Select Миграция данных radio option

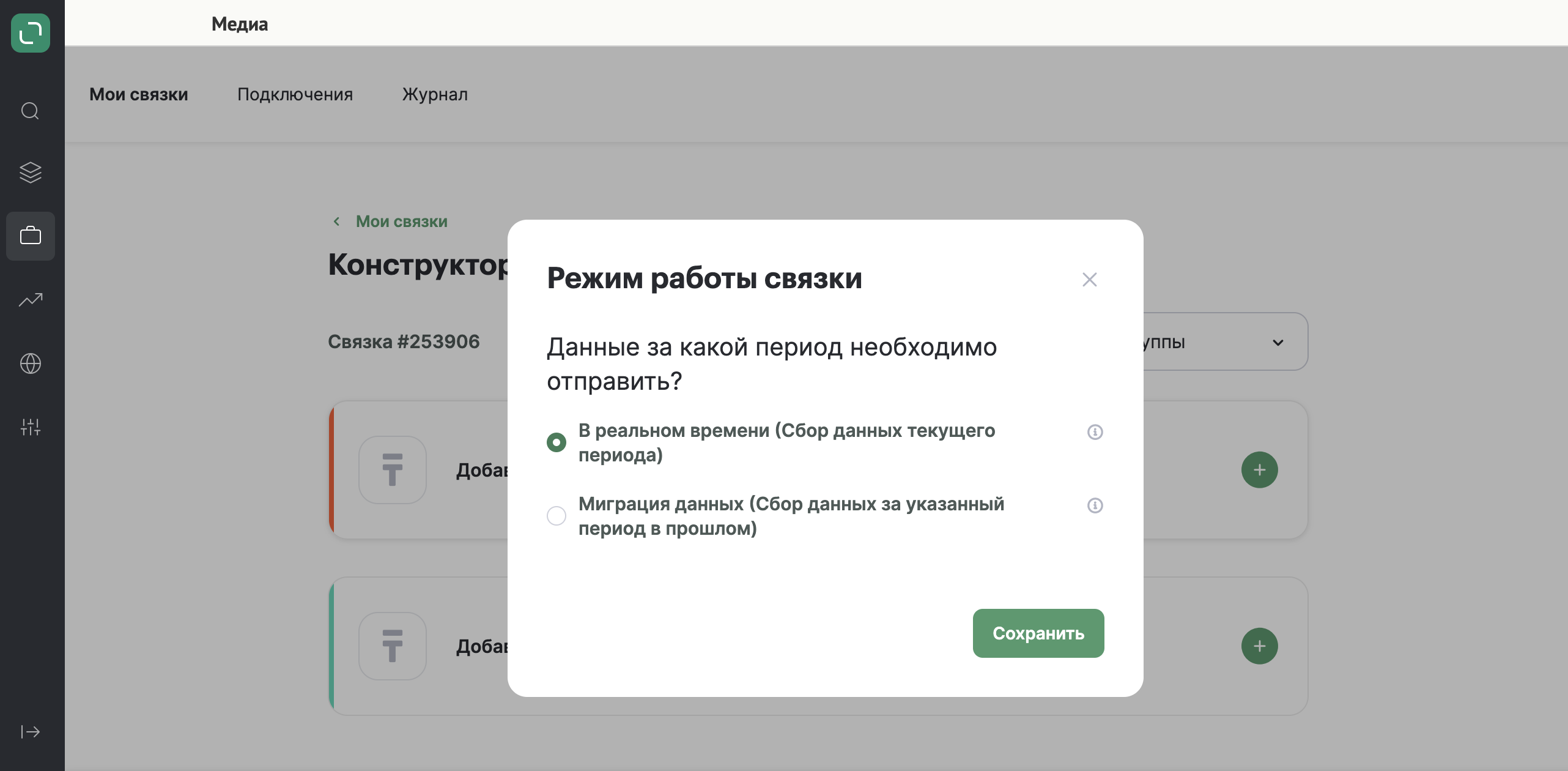(x=557, y=515)
